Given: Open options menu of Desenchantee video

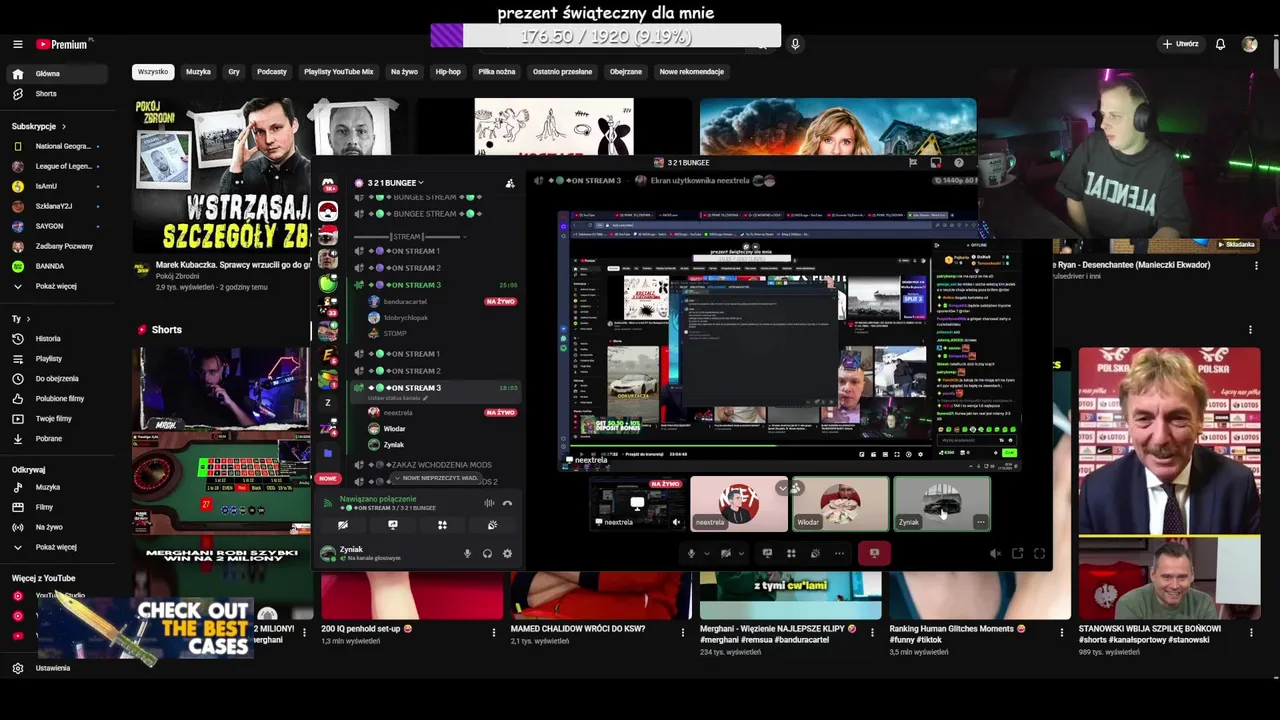Looking at the screenshot, I should (1256, 265).
